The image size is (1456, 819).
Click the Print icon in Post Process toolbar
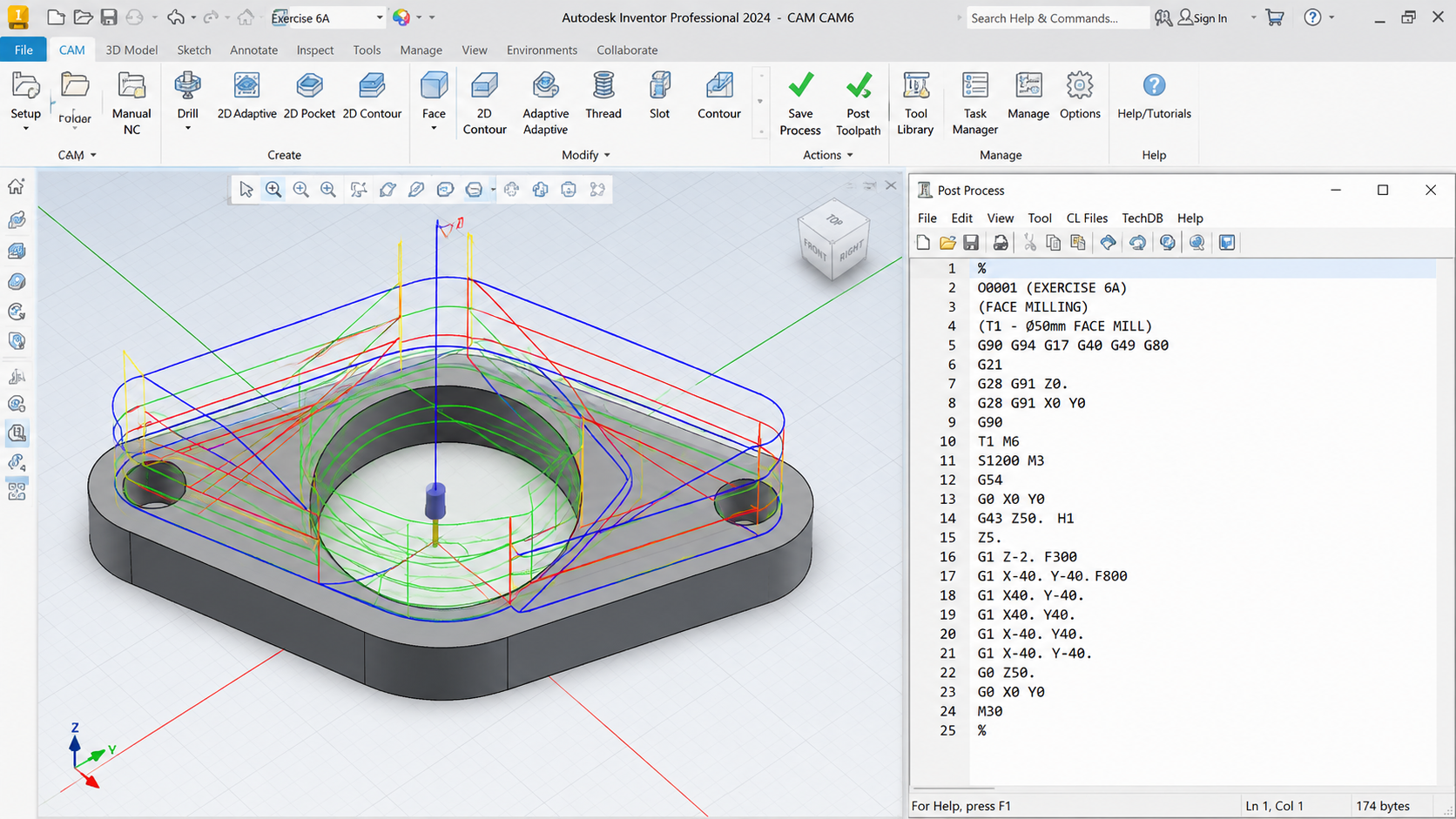coord(1001,243)
